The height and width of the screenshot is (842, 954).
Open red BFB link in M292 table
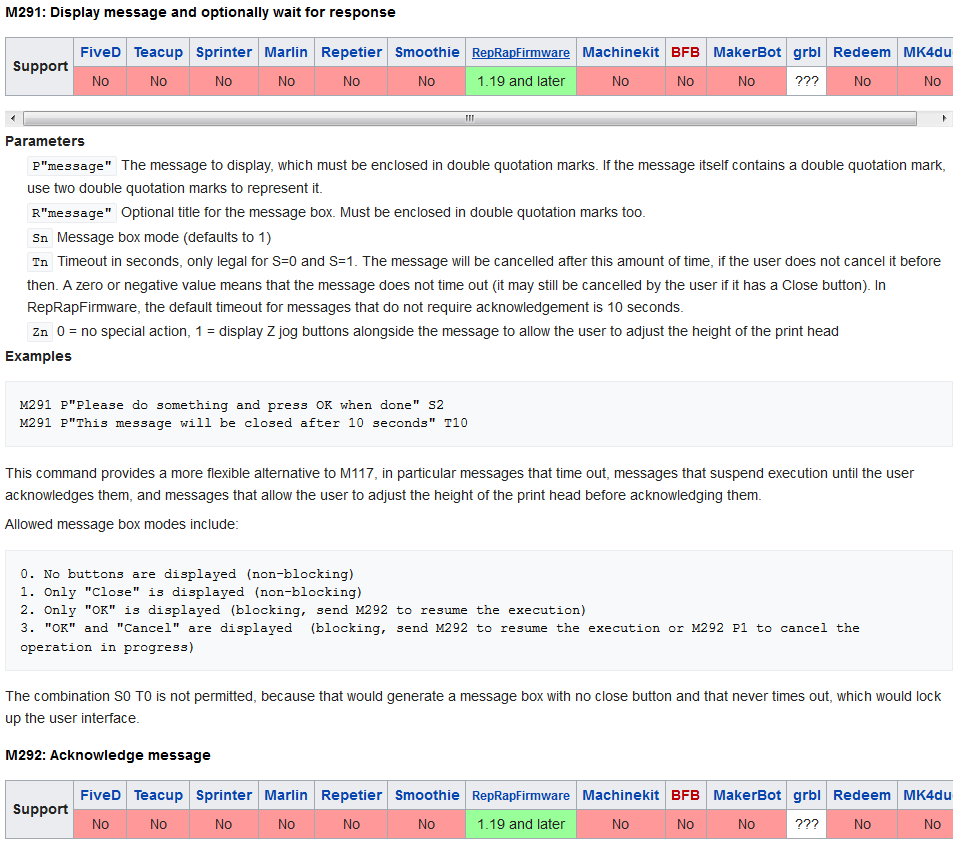click(685, 795)
